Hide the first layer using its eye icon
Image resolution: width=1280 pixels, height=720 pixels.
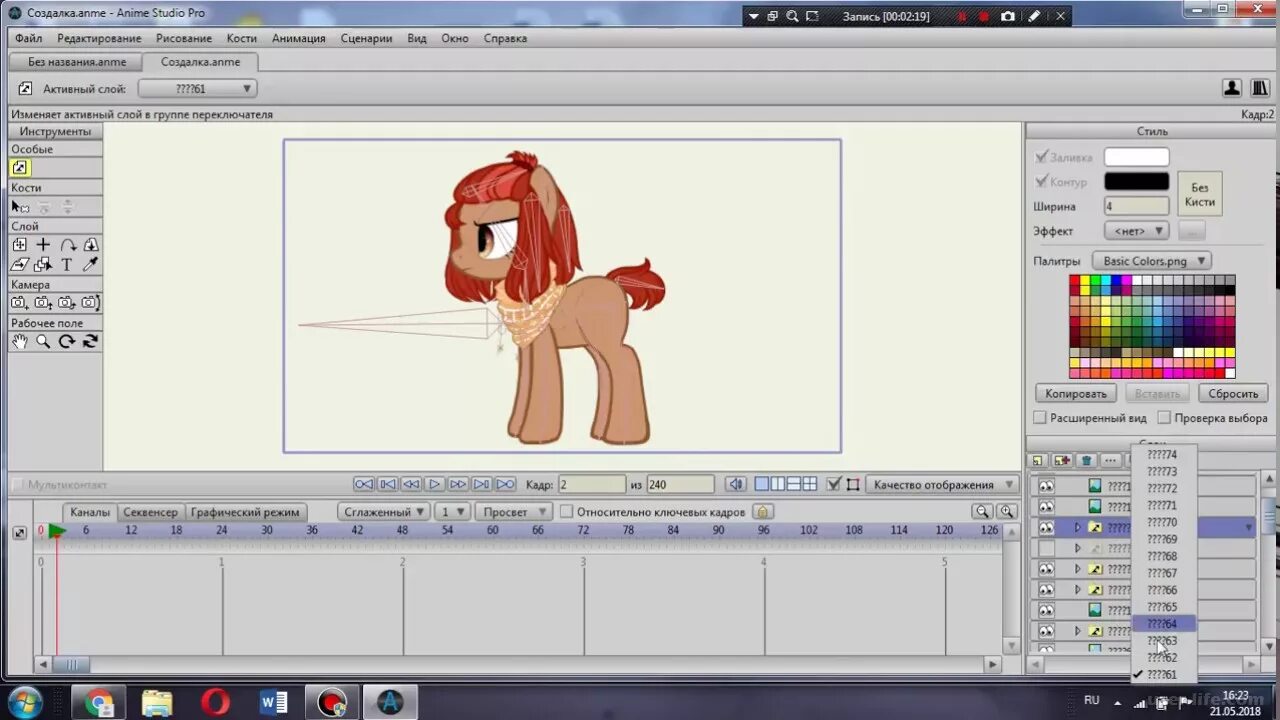1046,486
